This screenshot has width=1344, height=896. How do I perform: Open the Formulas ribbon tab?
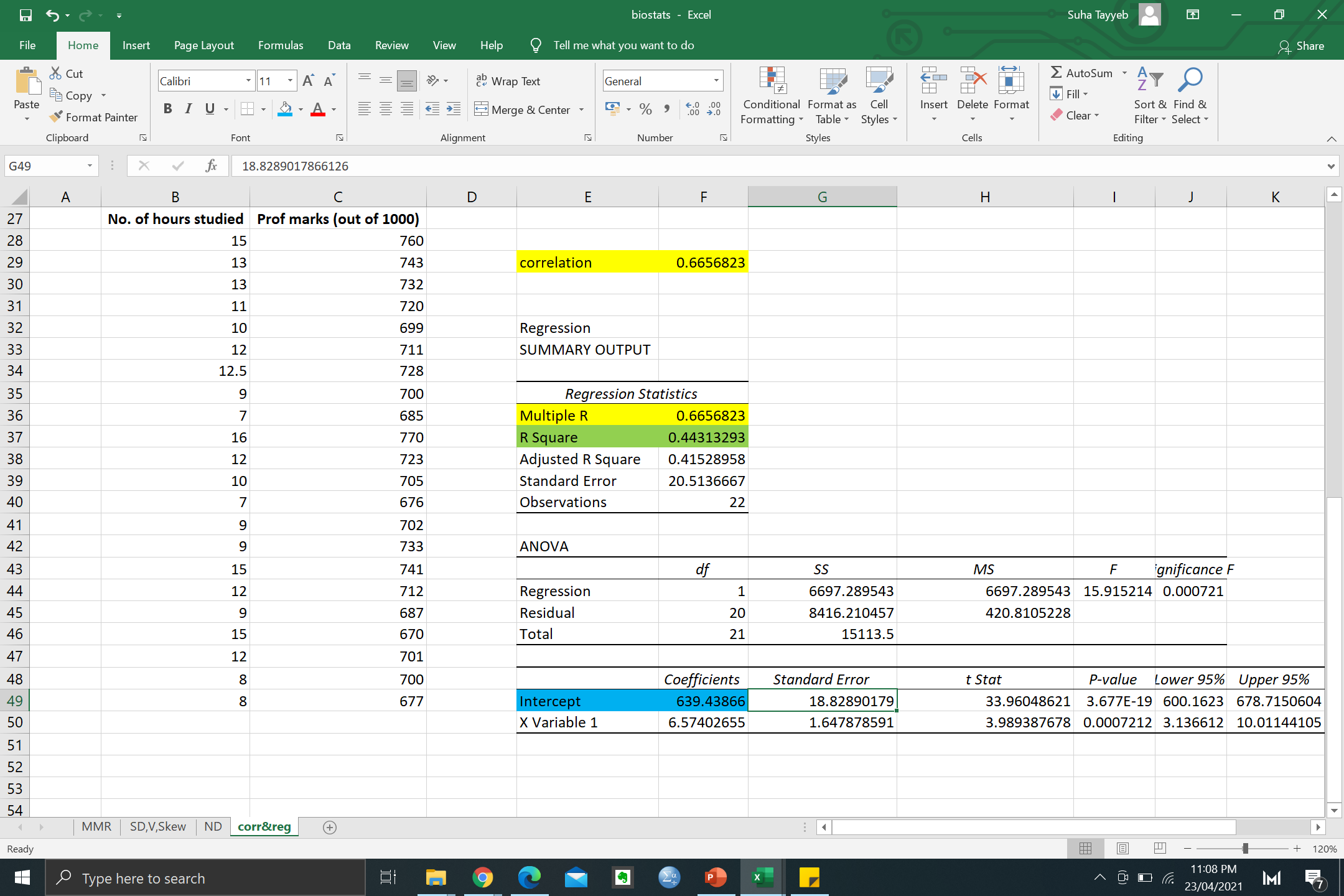pyautogui.click(x=281, y=45)
